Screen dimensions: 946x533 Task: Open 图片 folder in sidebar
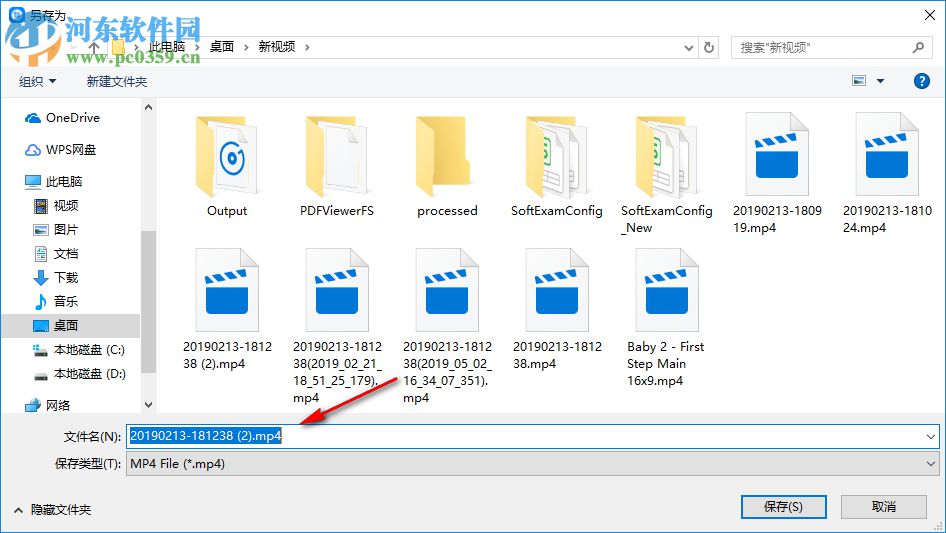click(x=56, y=230)
